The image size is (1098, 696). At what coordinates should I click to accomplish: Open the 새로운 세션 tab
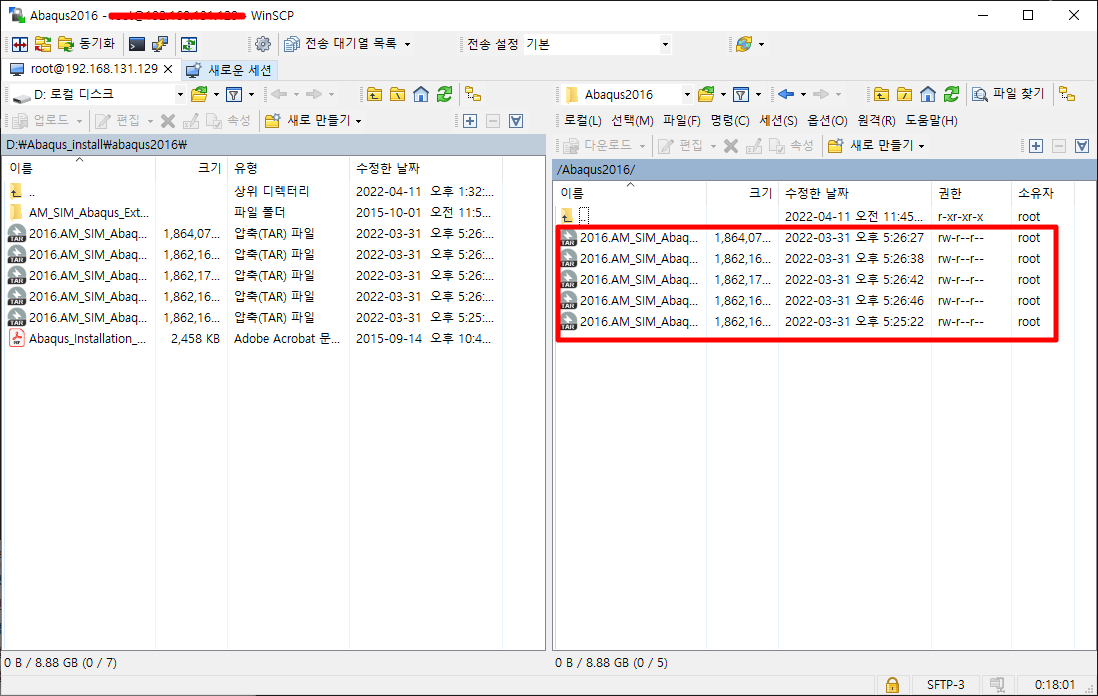point(230,69)
